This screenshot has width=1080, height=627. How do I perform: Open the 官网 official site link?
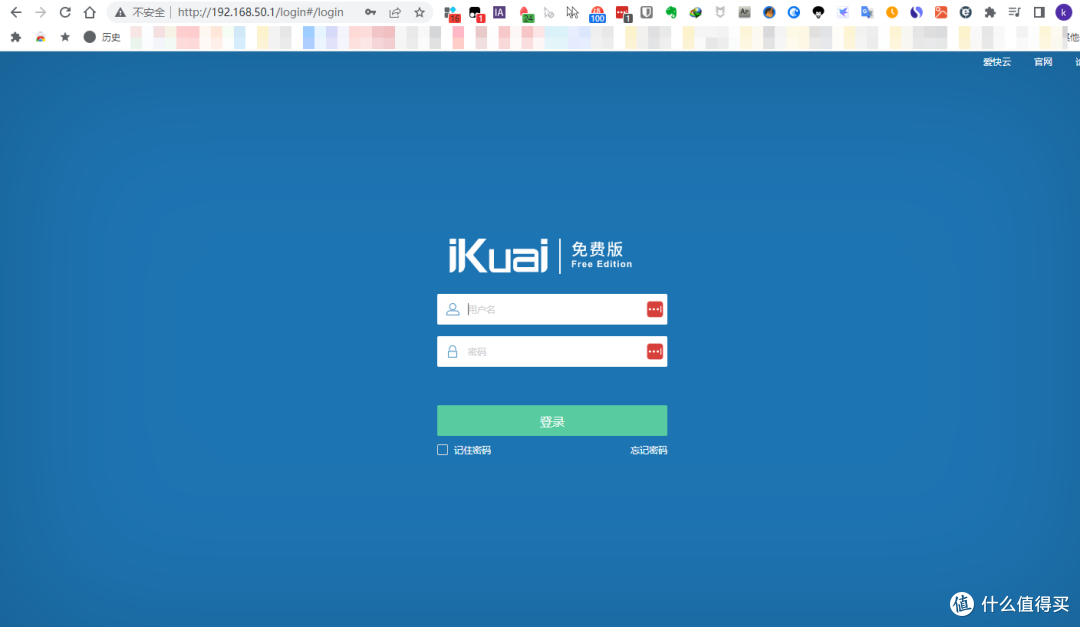pyautogui.click(x=1042, y=61)
